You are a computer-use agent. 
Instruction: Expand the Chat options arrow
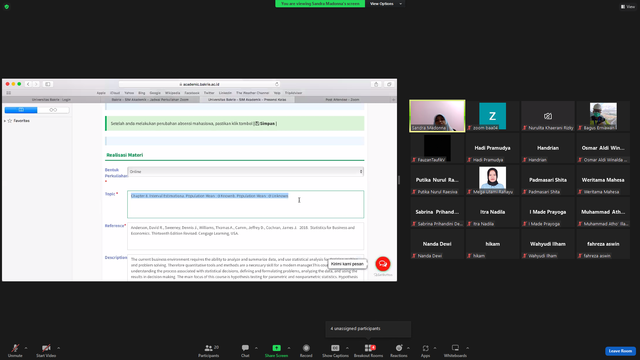[x=256, y=348]
